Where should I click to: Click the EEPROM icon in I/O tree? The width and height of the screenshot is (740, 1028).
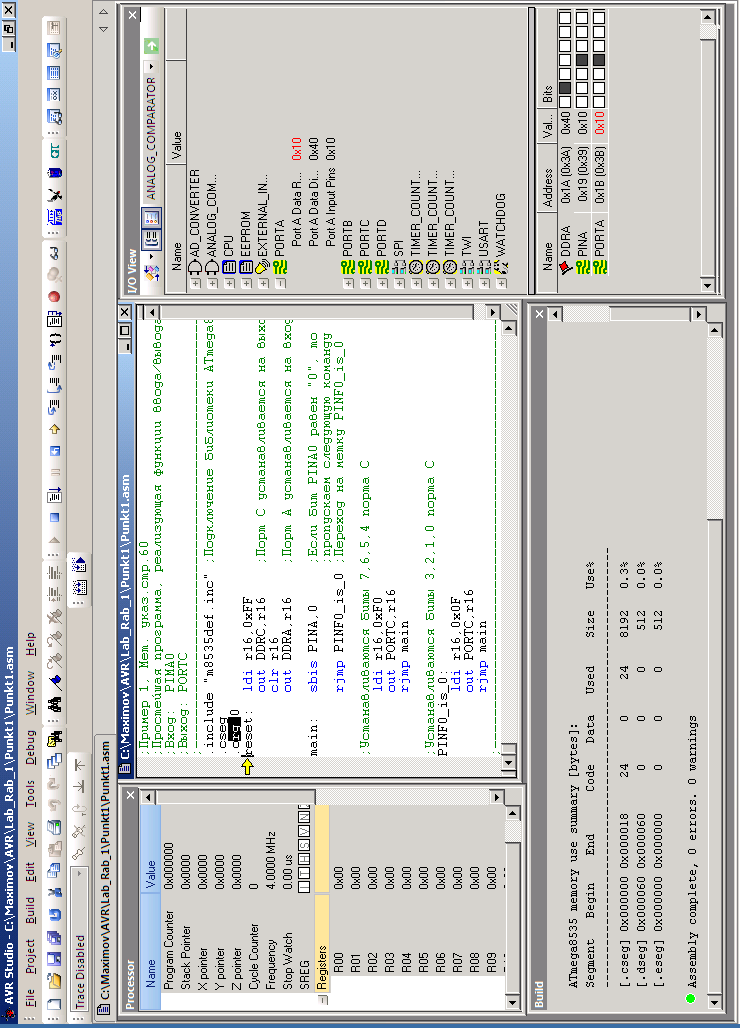point(246,267)
